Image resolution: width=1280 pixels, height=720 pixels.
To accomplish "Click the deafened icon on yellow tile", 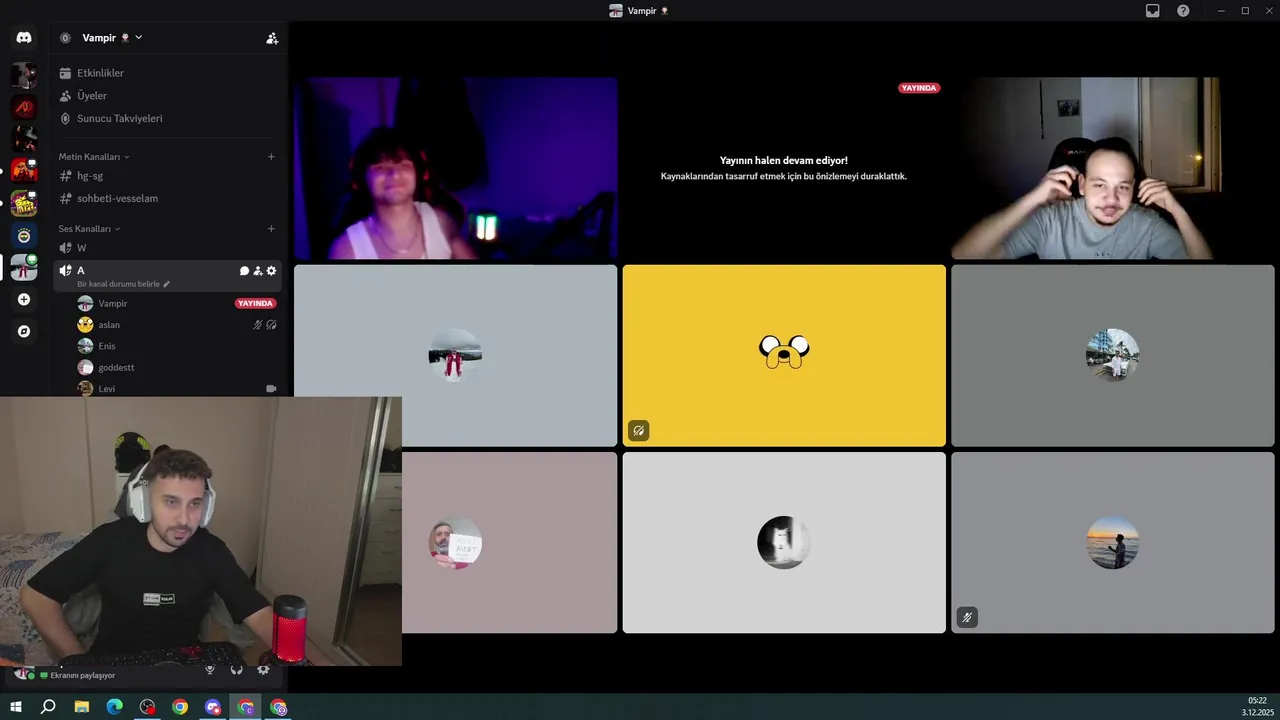I will click(x=639, y=431).
